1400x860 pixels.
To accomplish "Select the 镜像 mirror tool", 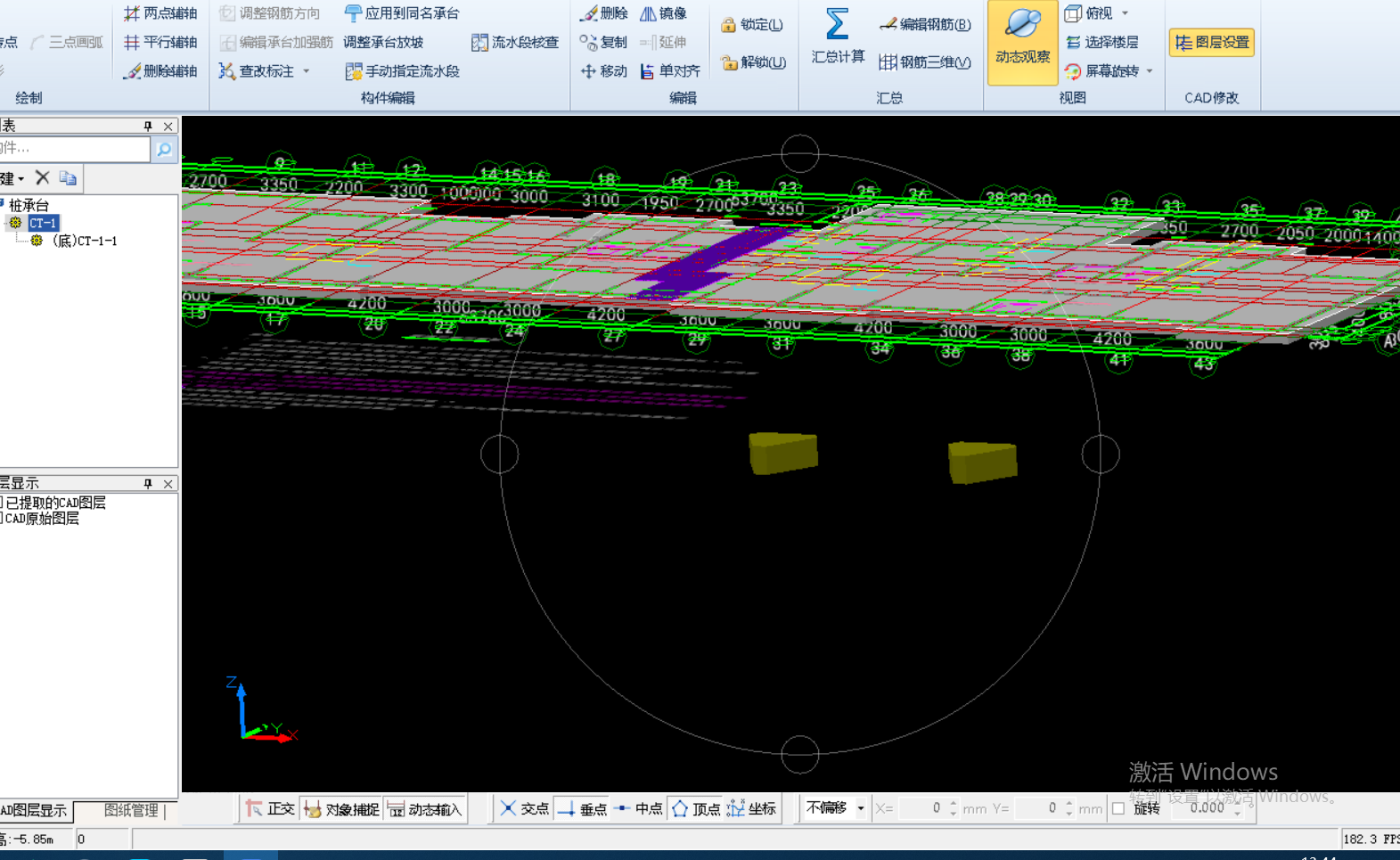I will 664,13.
